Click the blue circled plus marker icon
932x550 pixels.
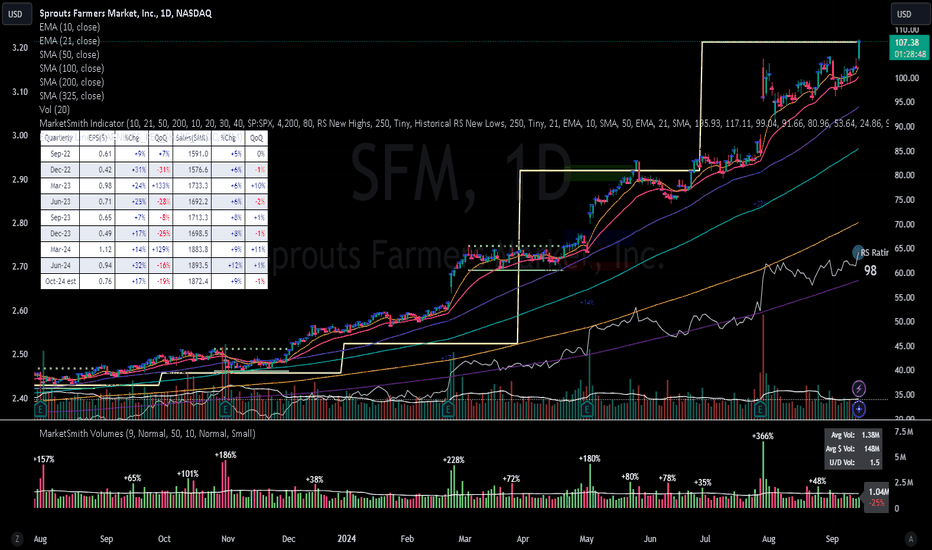click(x=859, y=409)
